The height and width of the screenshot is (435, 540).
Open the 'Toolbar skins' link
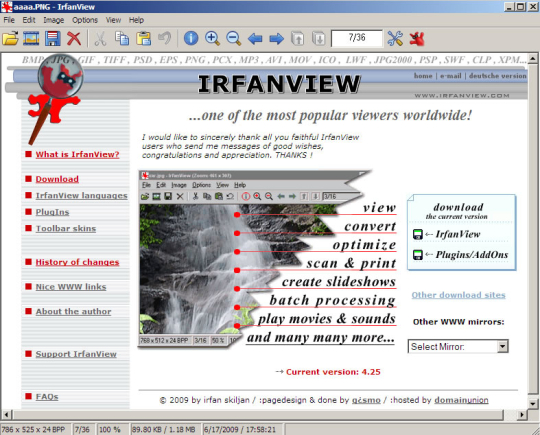coord(66,229)
